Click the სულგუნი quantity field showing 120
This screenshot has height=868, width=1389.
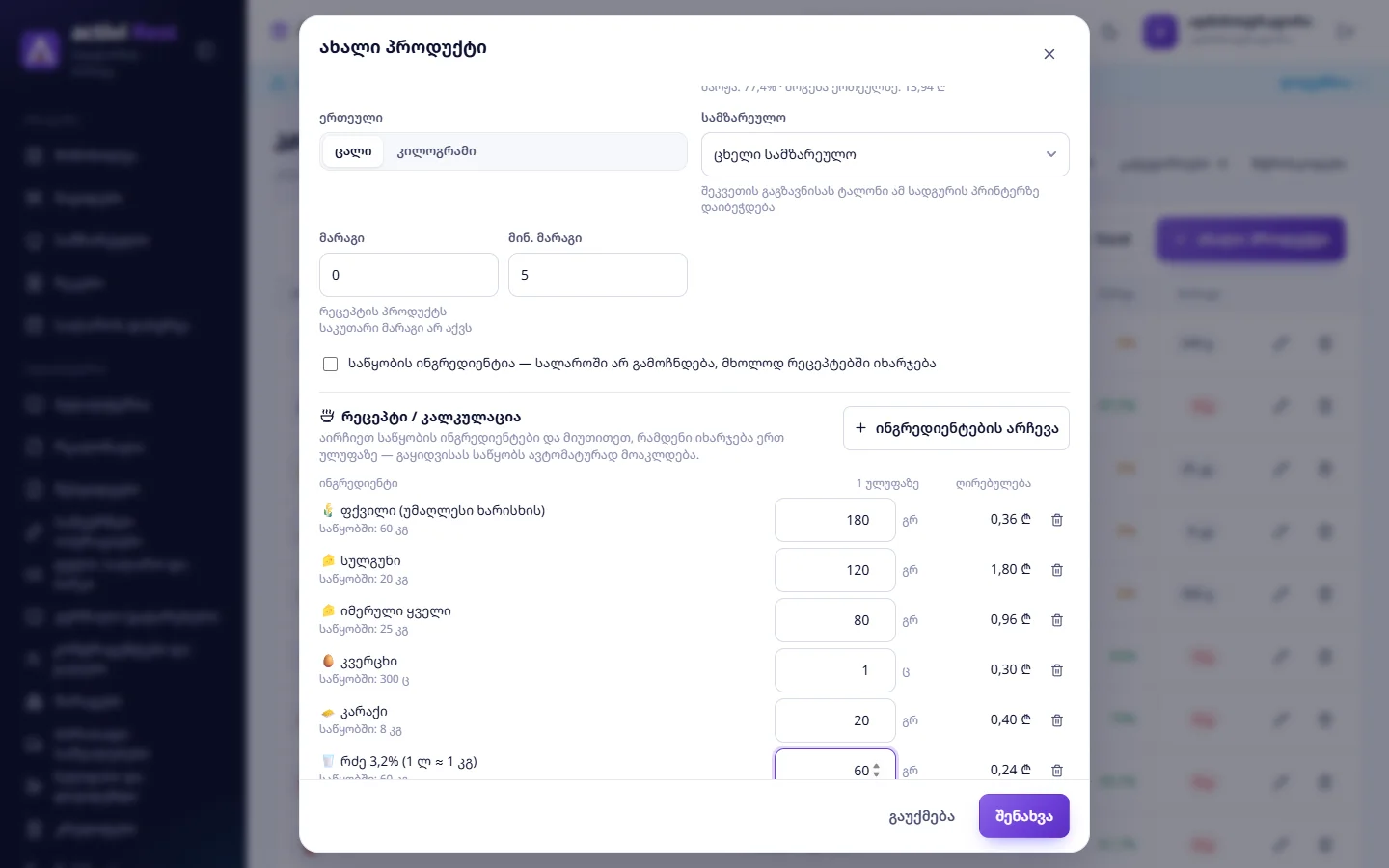tap(835, 570)
